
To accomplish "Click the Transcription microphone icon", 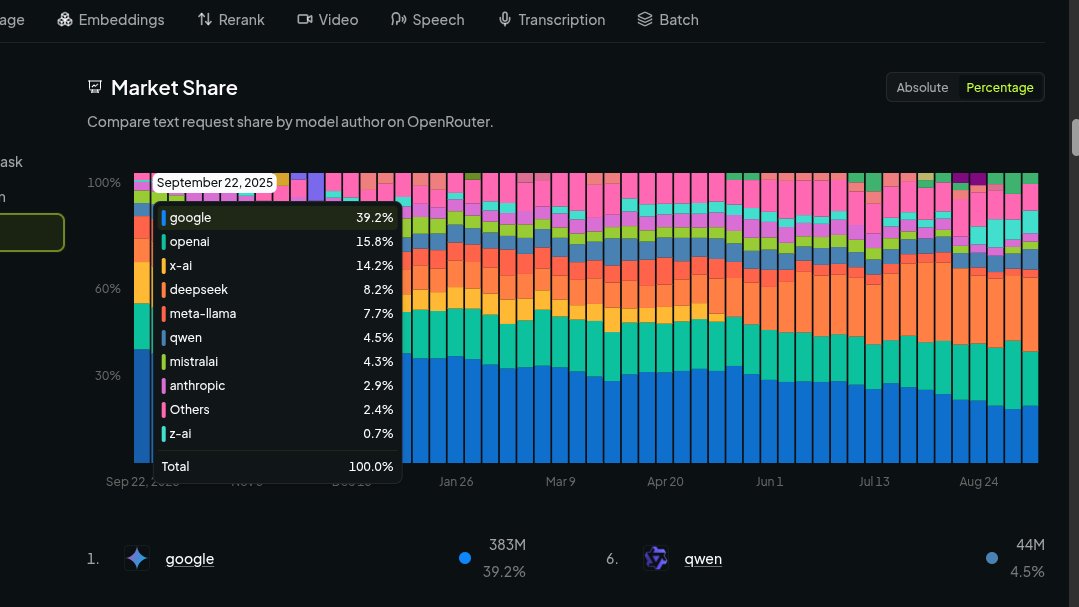I will [504, 19].
